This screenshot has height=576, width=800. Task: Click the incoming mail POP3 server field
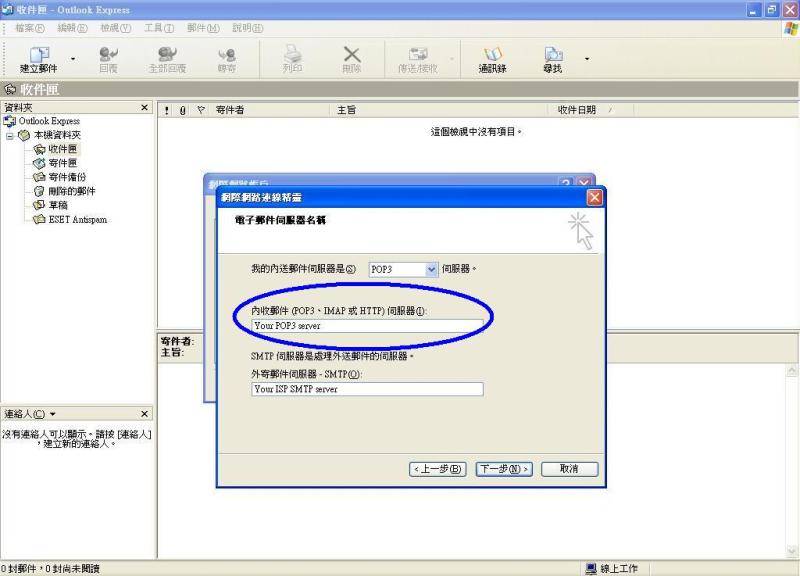pyautogui.click(x=367, y=325)
